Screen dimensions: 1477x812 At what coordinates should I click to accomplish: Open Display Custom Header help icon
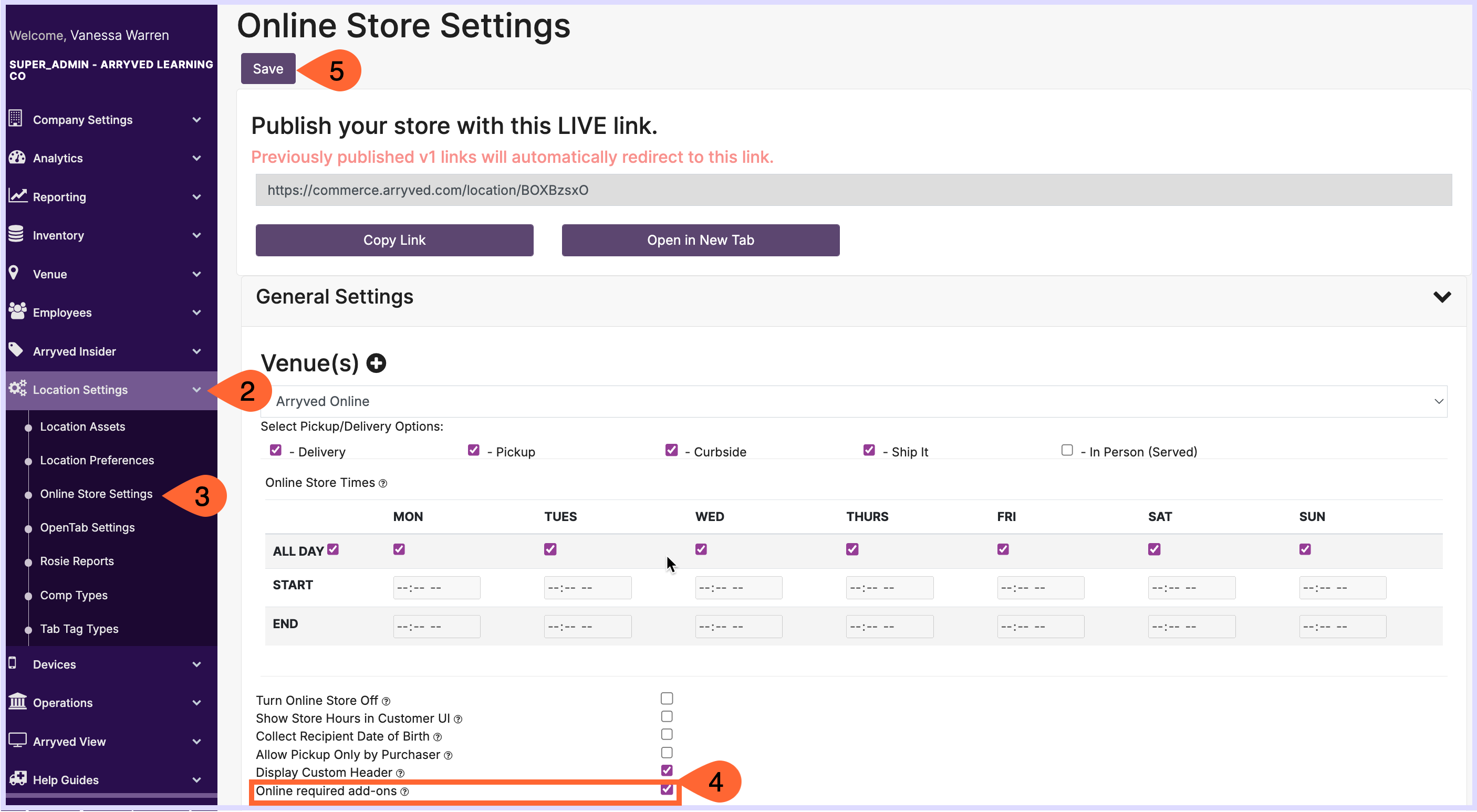(400, 774)
